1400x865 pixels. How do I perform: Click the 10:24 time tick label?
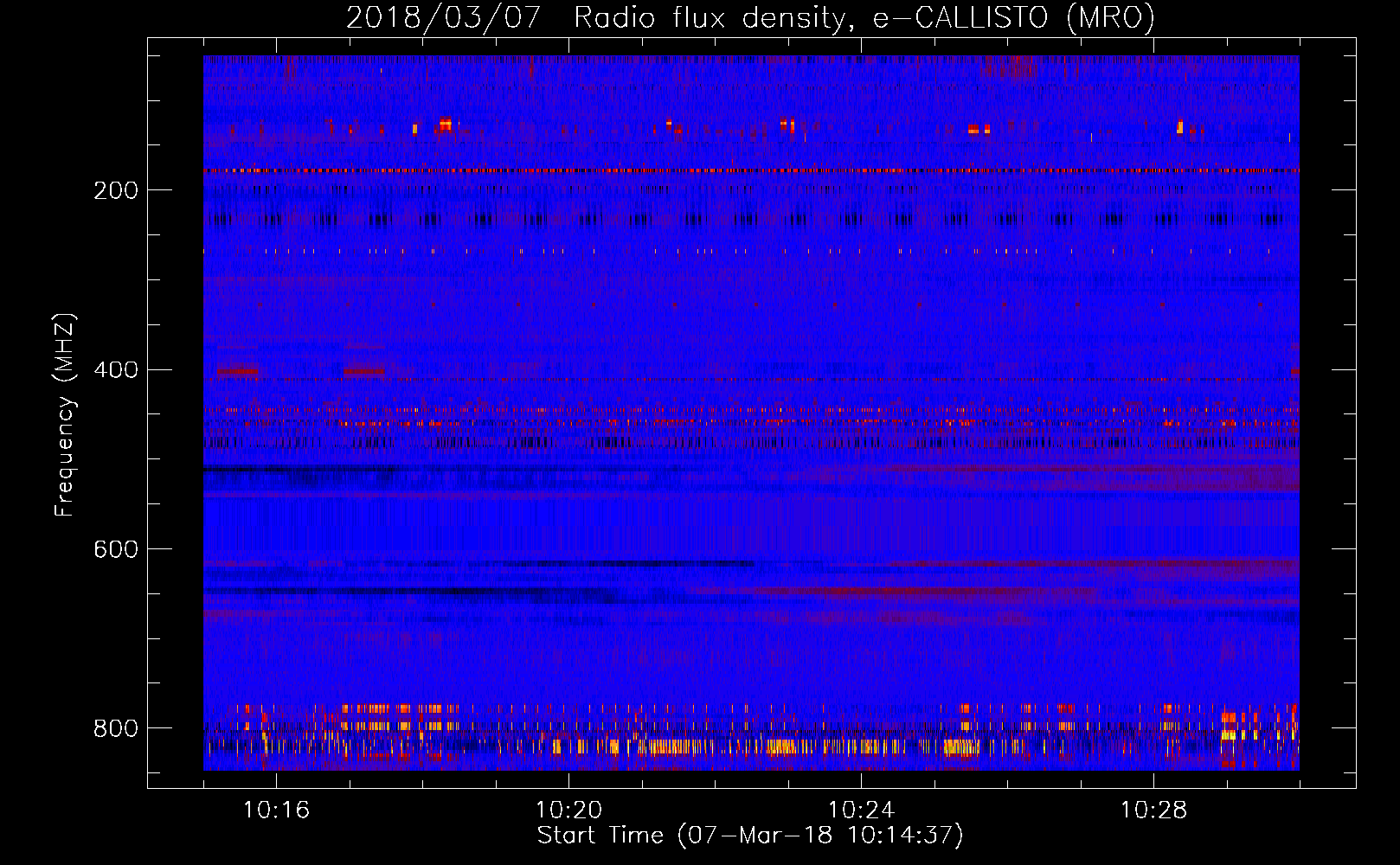[861, 811]
